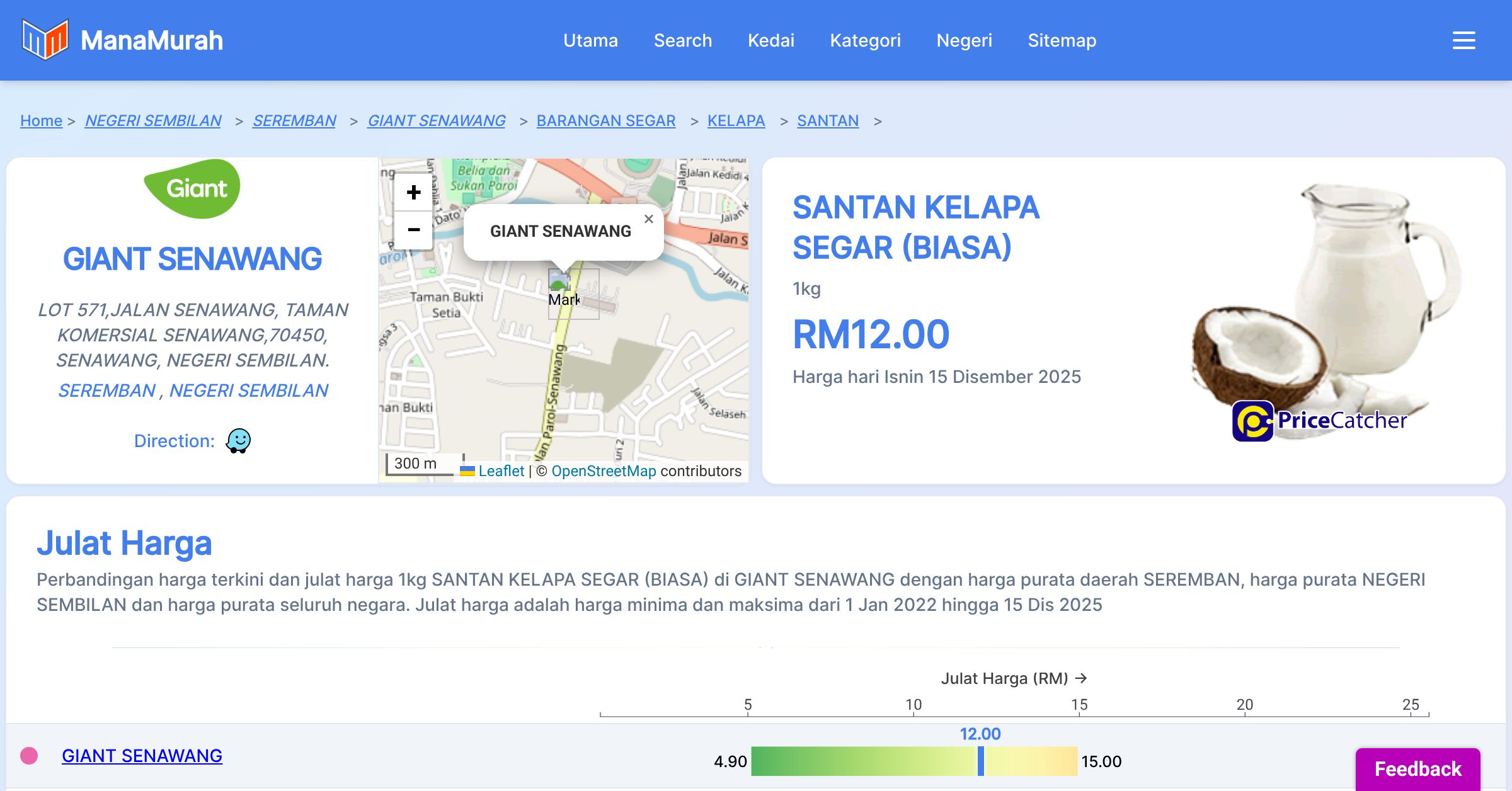Follow the BARANGAN SEGAR breadcrumb
Viewport: 1512px width, 791px height.
click(605, 120)
